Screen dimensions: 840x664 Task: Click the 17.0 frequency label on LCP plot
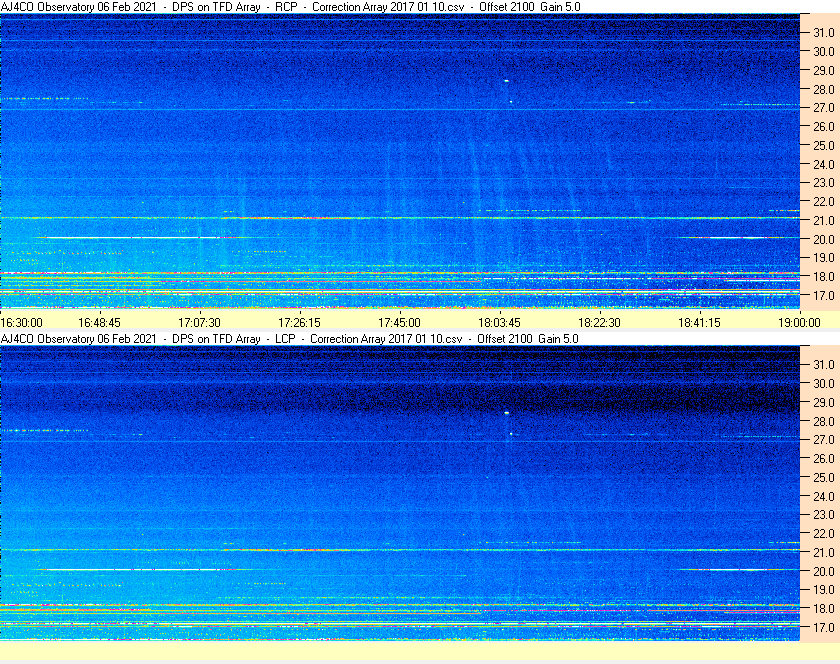click(824, 627)
